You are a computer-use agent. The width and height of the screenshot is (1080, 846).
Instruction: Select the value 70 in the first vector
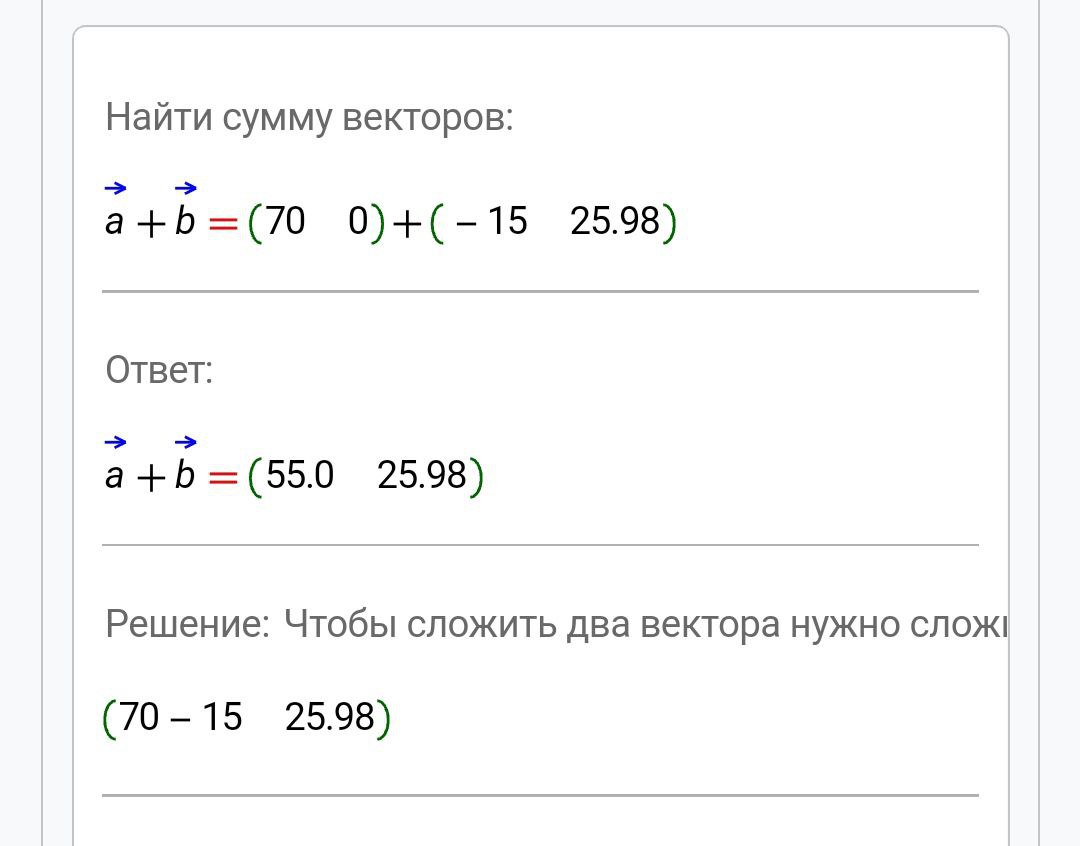click(285, 222)
